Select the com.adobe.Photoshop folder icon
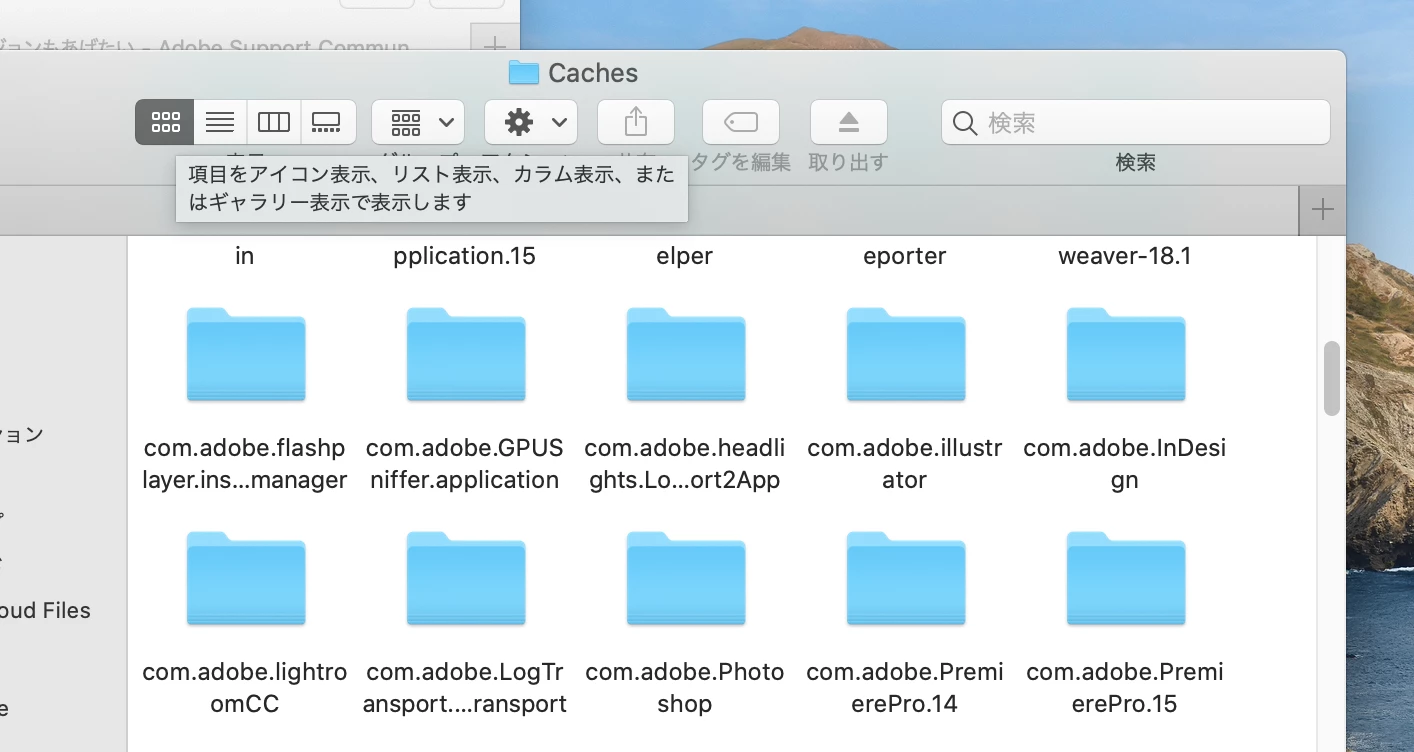The image size is (1414, 752). pos(686,579)
